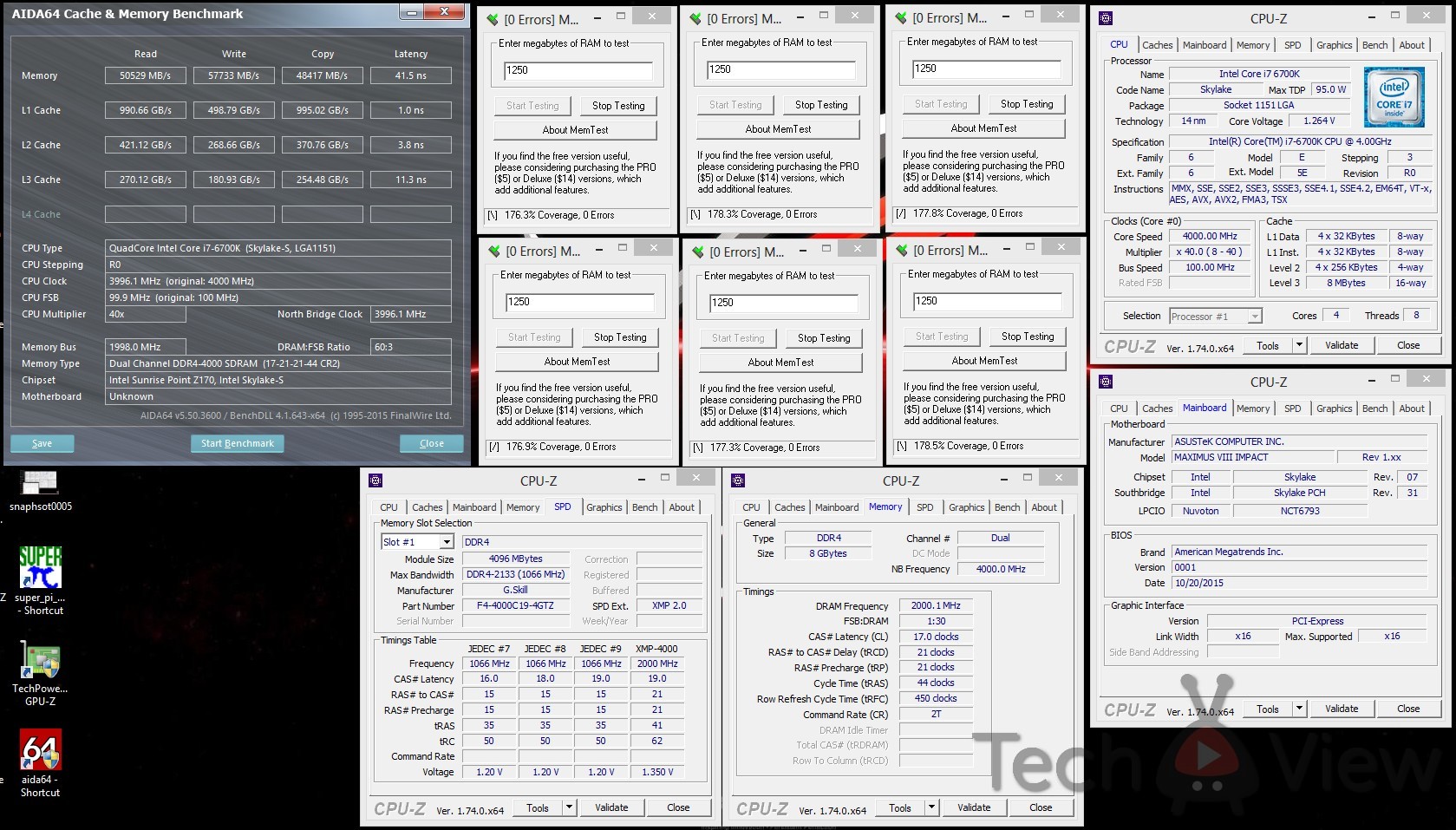Click the DRAM Frequency 2000.1 MHz value

click(x=936, y=606)
